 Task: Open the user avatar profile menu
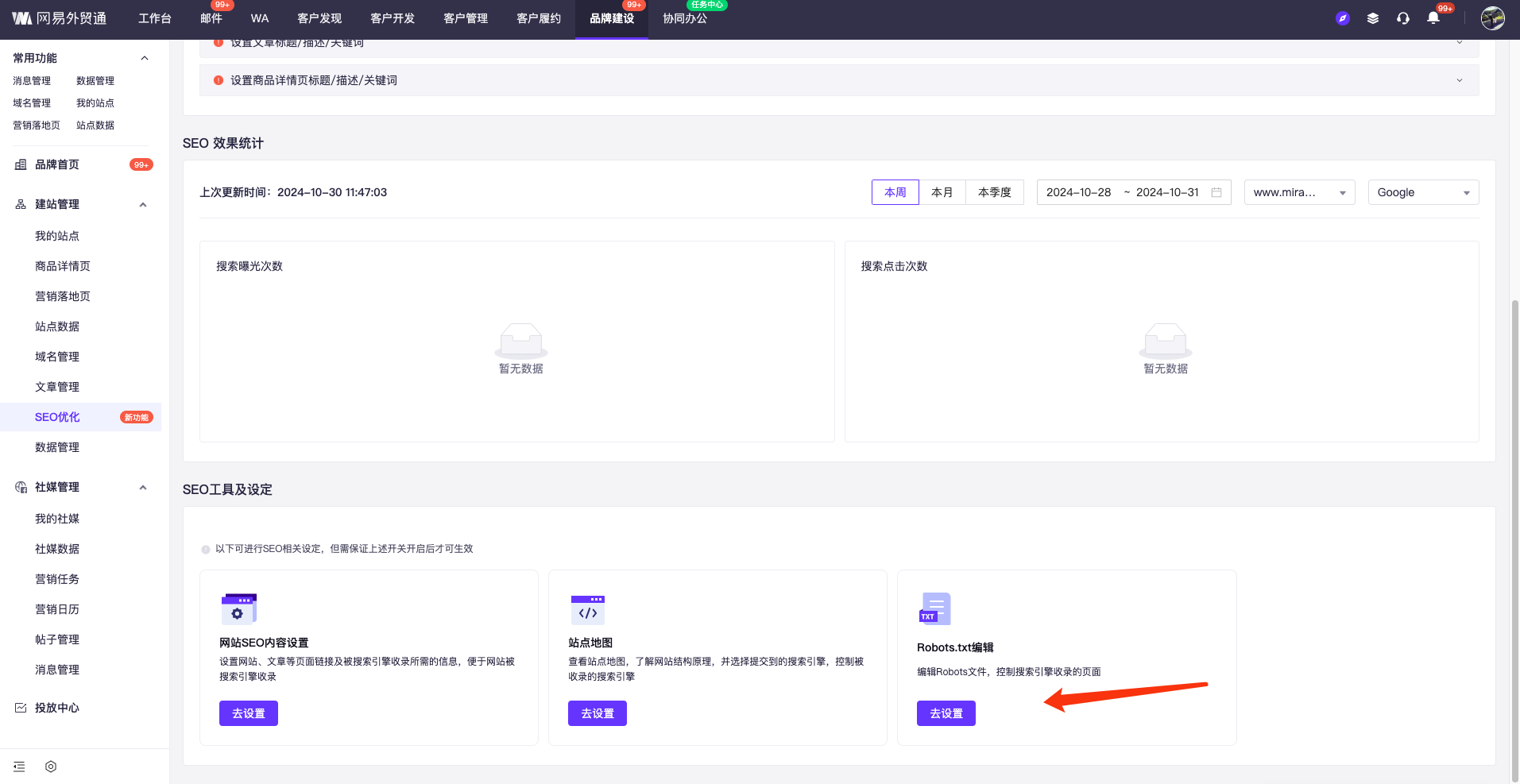pyautogui.click(x=1492, y=18)
